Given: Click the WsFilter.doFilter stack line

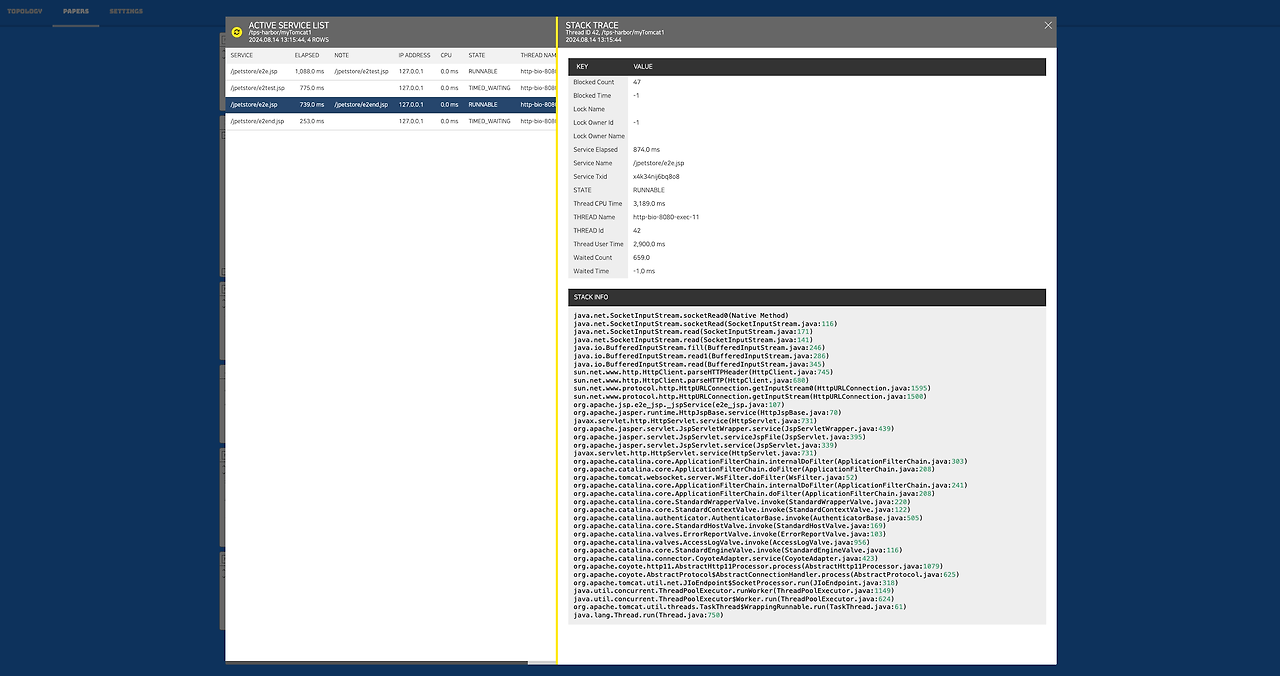Looking at the screenshot, I should pos(715,478).
